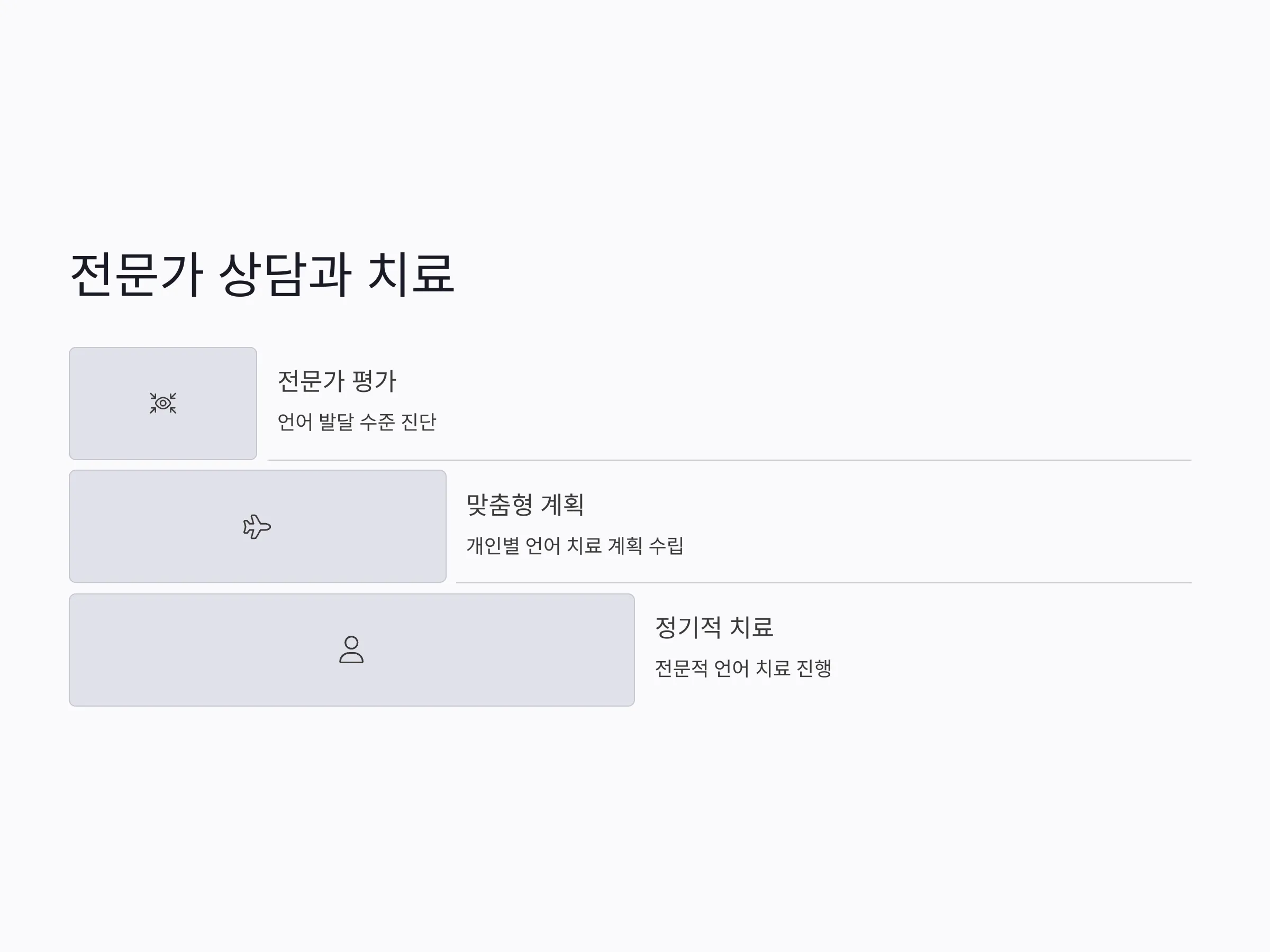Select the medium gray box beside 맞춤형 계획

258,526
